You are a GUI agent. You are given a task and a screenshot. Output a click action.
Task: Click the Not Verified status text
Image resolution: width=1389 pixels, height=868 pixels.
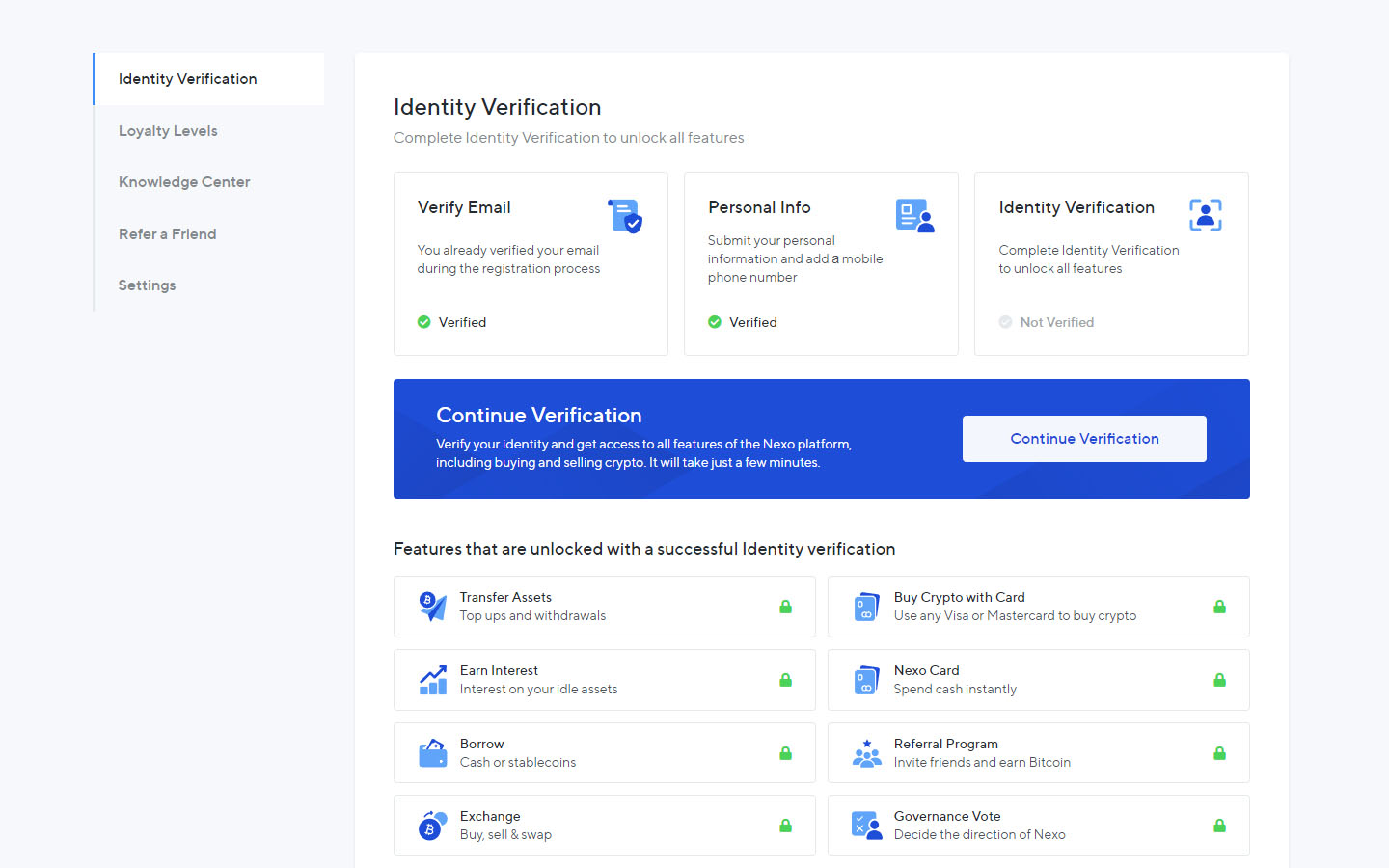pyautogui.click(x=1057, y=322)
